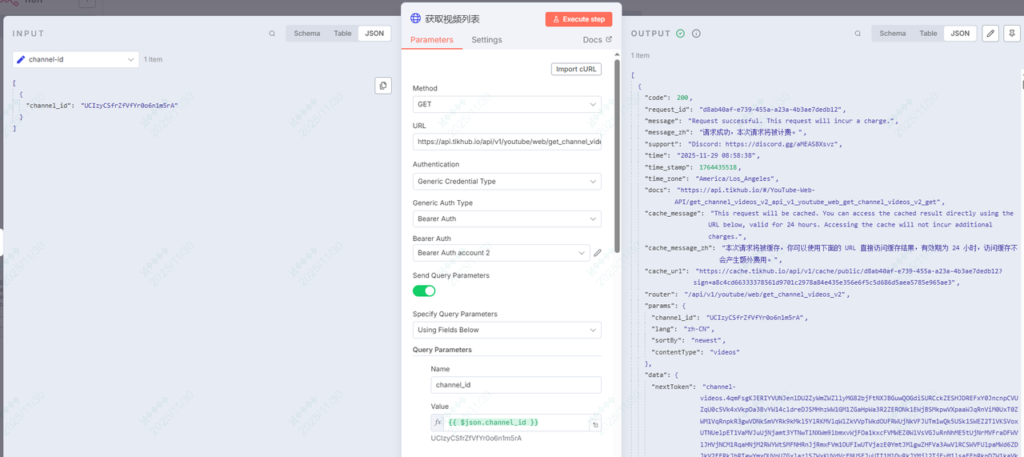Viewport: 1024px width, 457px height.
Task: Click the globe icon beside the node title
Action: [x=415, y=18]
